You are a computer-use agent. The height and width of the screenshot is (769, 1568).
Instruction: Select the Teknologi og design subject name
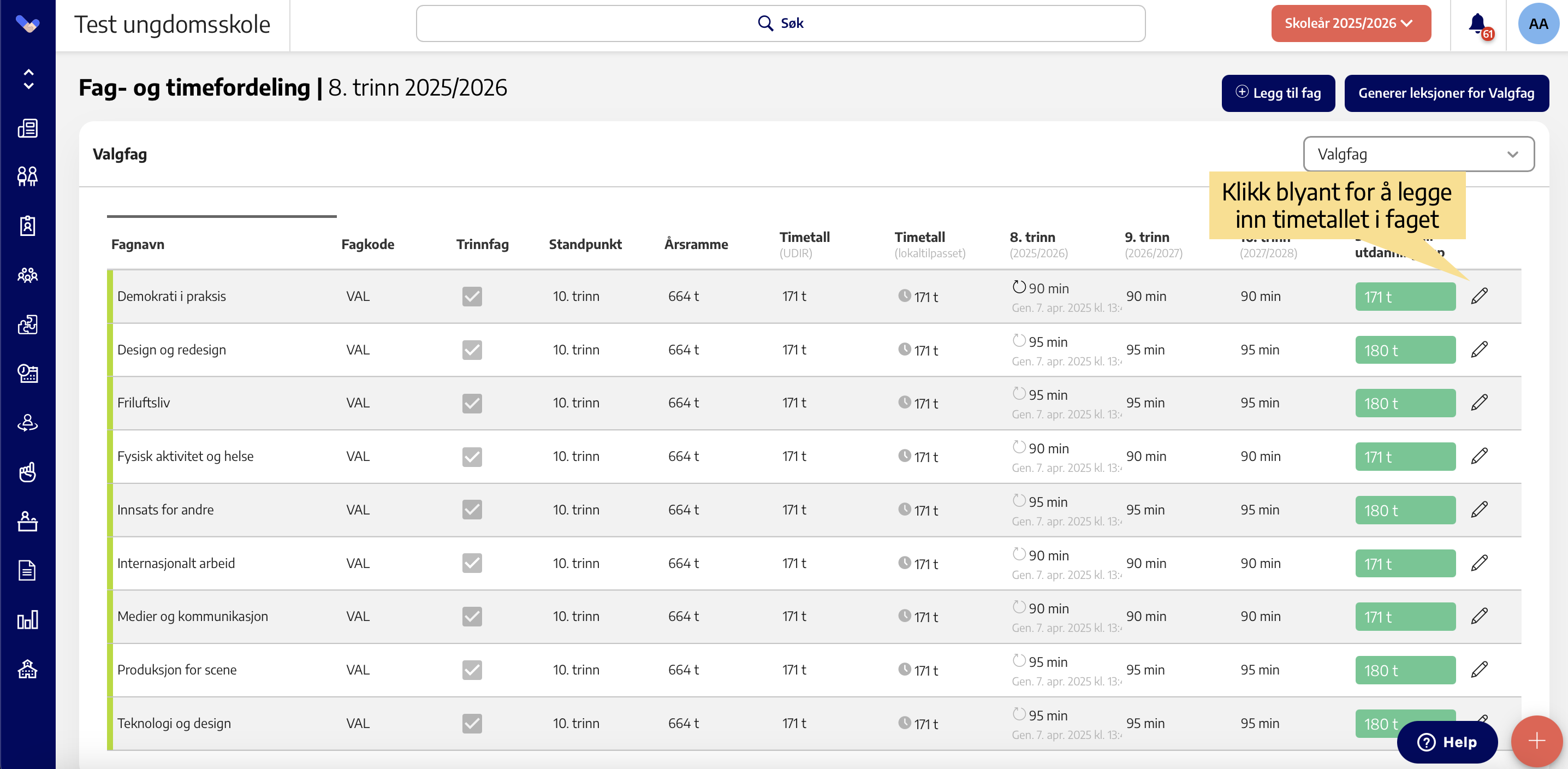point(174,723)
